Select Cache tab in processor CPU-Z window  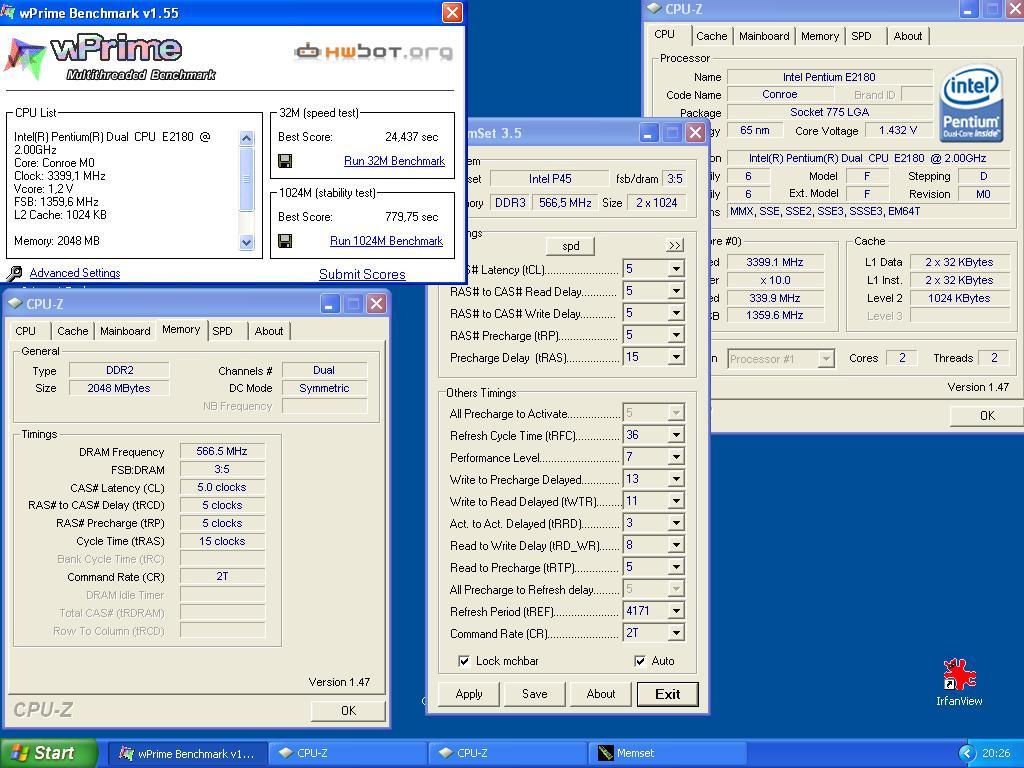pos(711,37)
